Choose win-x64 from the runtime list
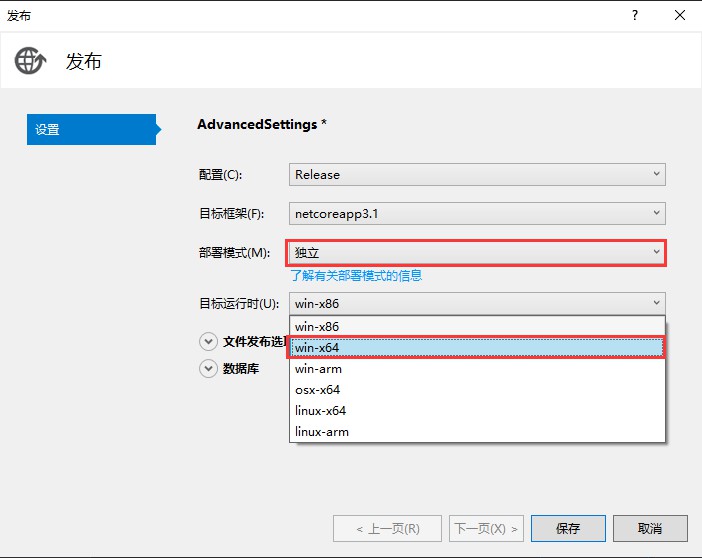The height and width of the screenshot is (558, 702). [477, 348]
